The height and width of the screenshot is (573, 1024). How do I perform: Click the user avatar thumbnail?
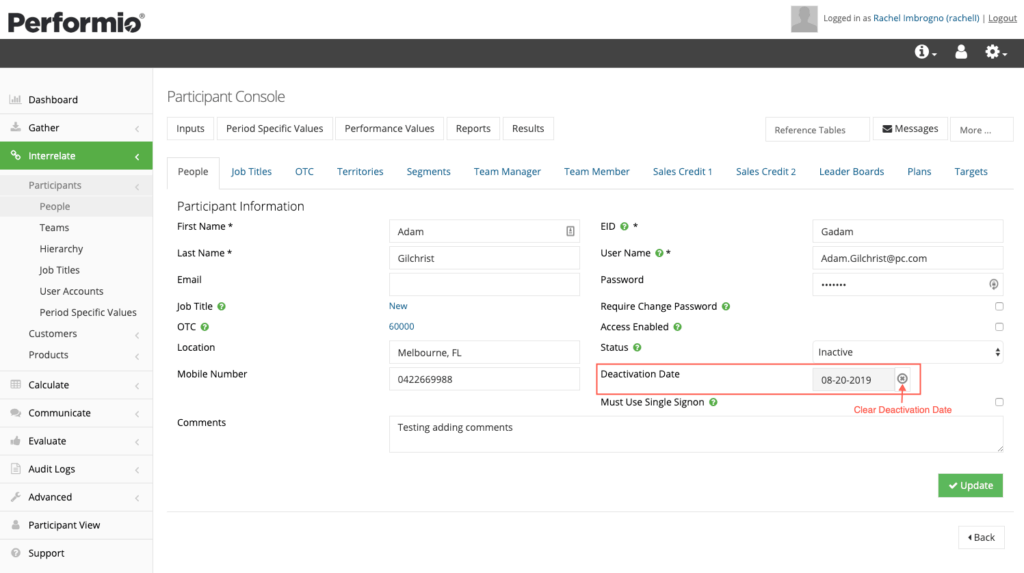(804, 18)
